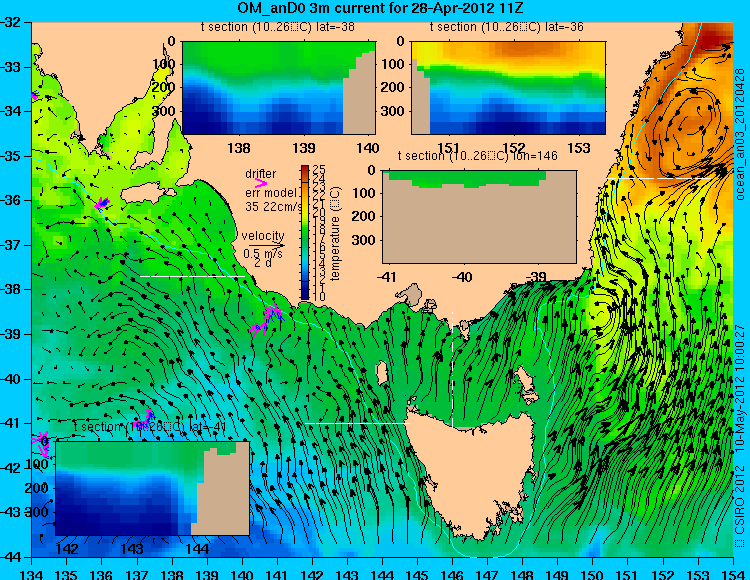Viewport: 750px width, 580px height.
Task: Click the '150' longitude axis label
Action: pos(593,574)
